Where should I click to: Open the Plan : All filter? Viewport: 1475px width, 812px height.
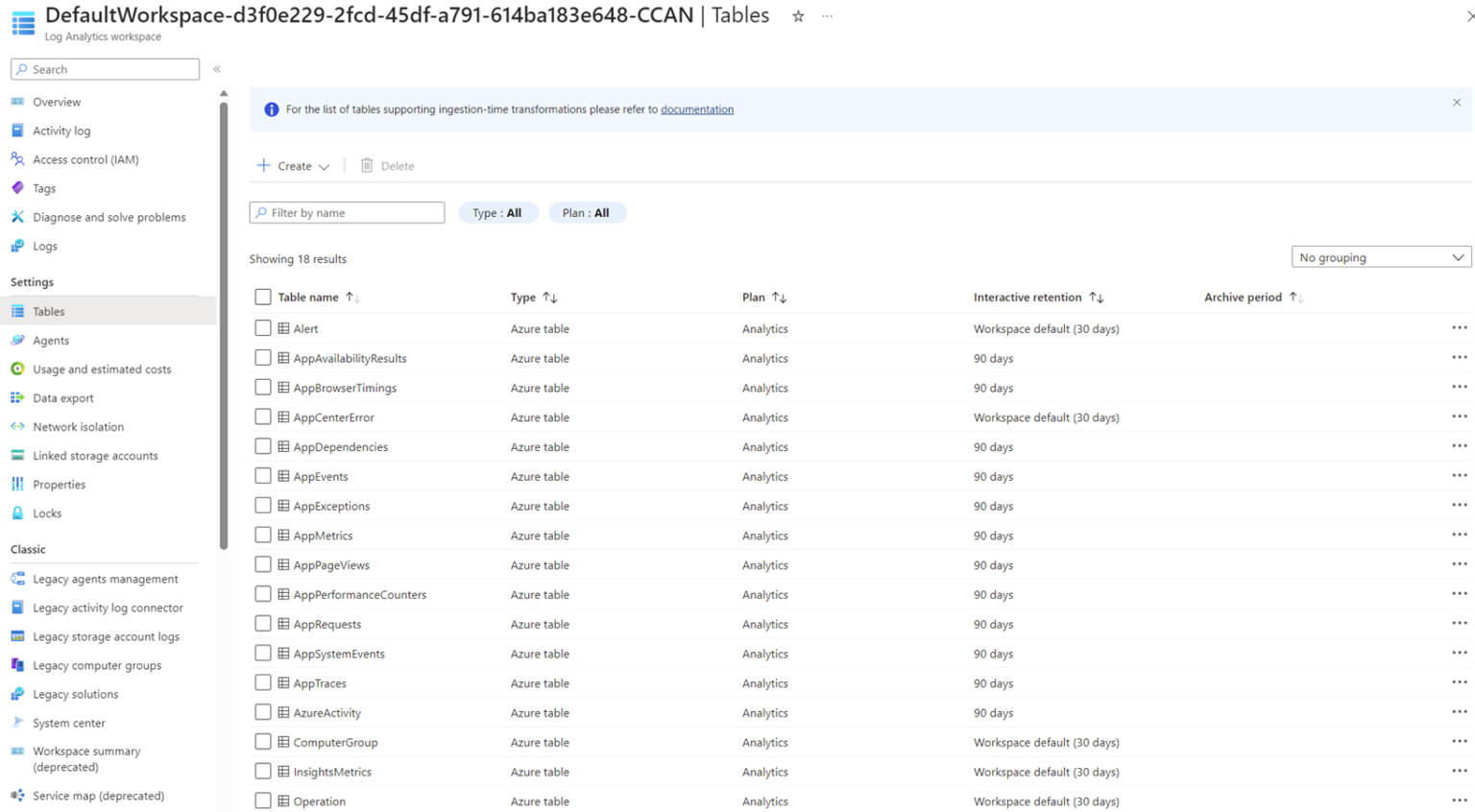[x=587, y=213]
